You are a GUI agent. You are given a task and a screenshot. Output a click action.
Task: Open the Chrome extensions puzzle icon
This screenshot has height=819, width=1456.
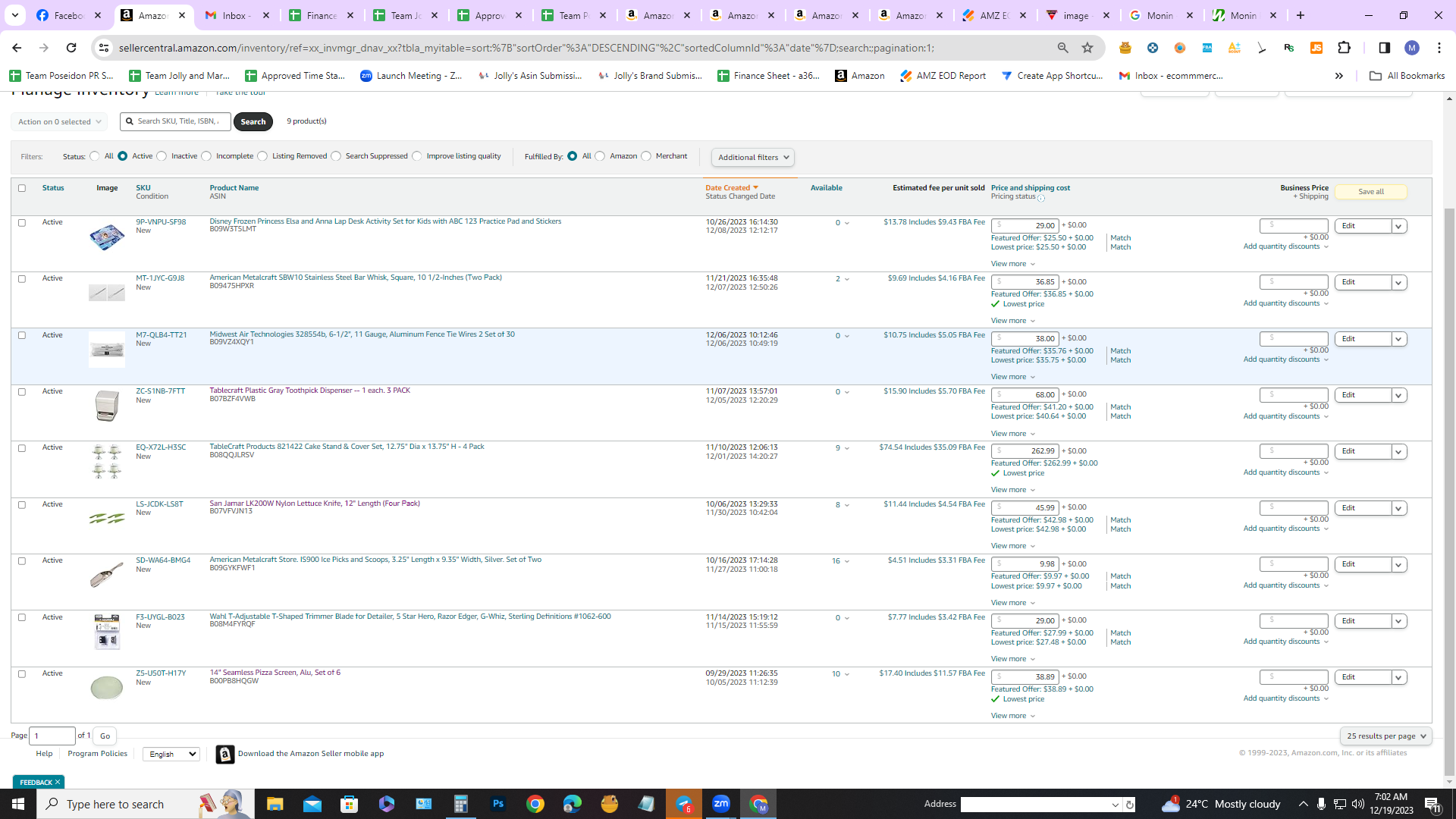(1345, 48)
